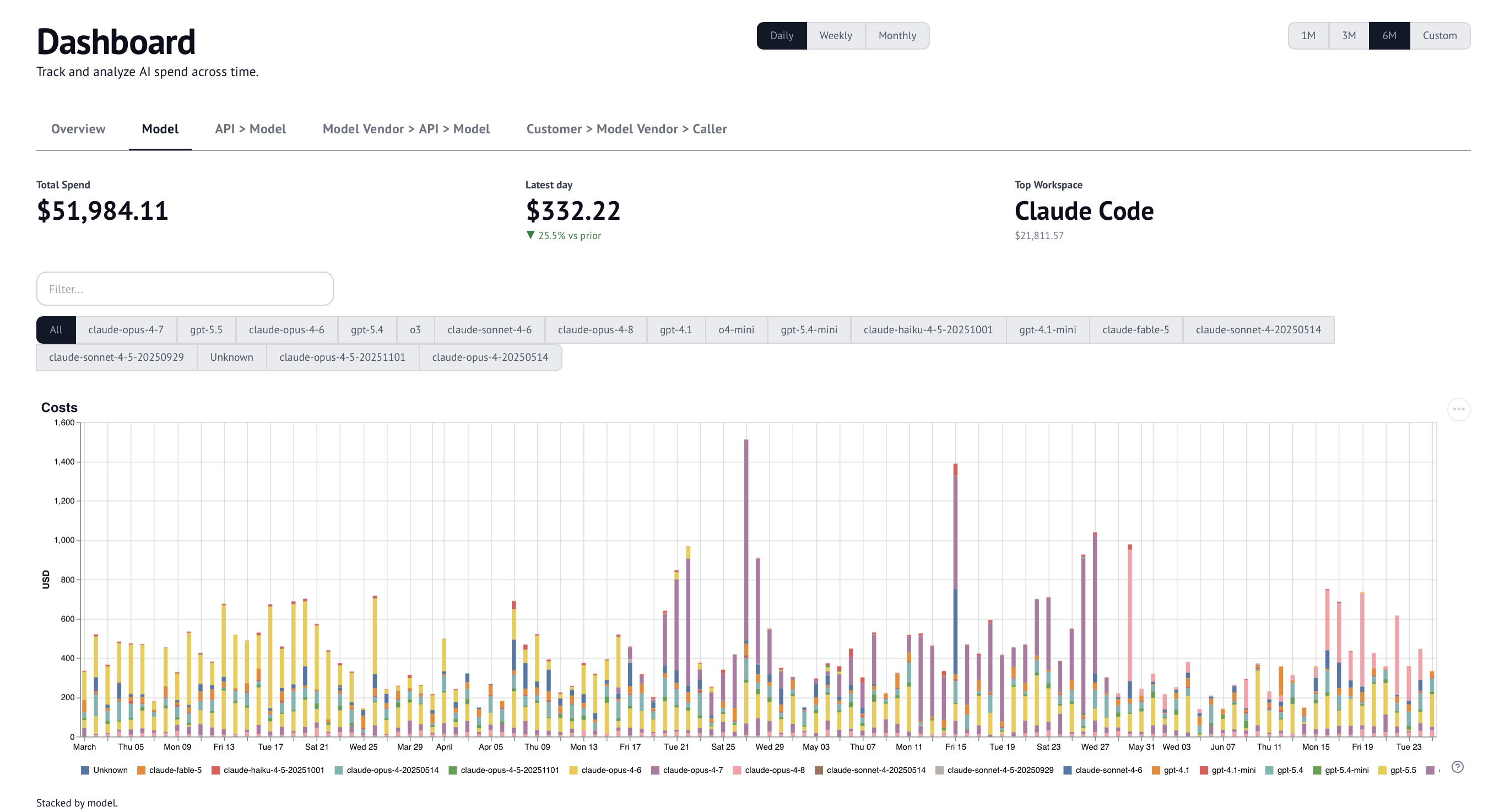
Task: Filter by gpt-5.5 chip
Action: click(207, 330)
